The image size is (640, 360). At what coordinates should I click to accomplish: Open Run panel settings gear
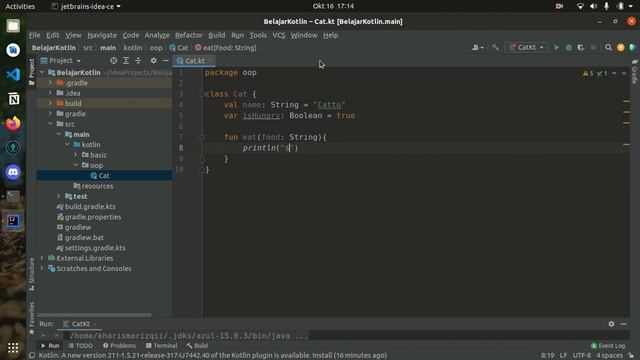click(611, 324)
